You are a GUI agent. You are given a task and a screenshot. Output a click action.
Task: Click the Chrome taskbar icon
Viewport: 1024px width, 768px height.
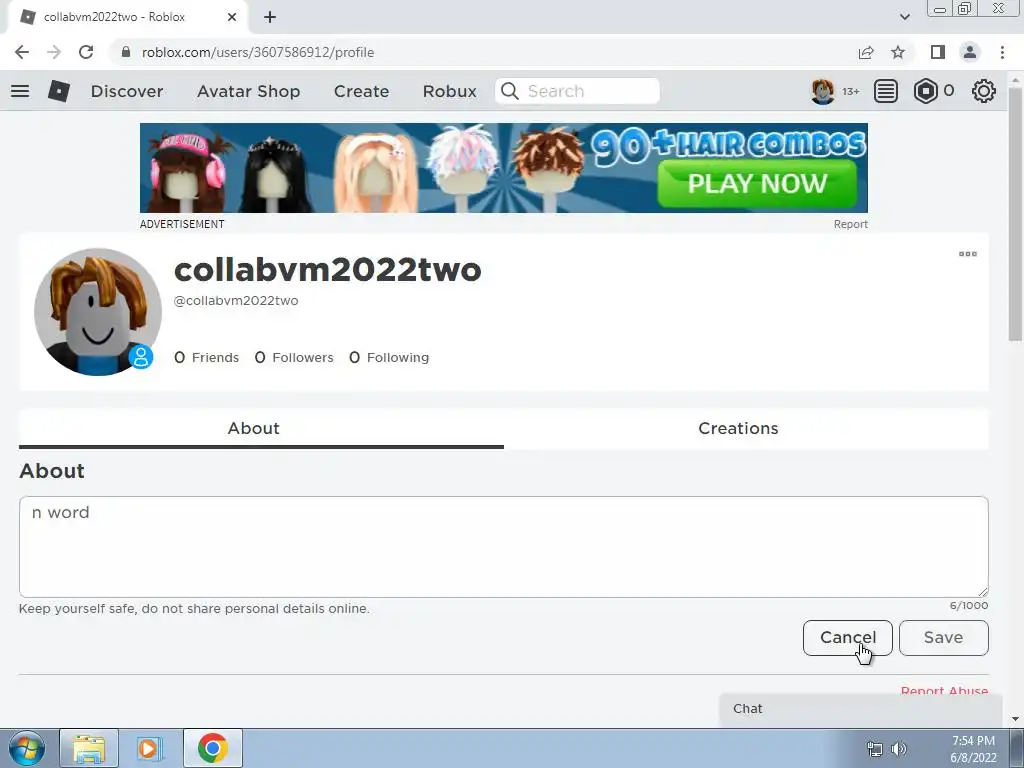click(212, 748)
